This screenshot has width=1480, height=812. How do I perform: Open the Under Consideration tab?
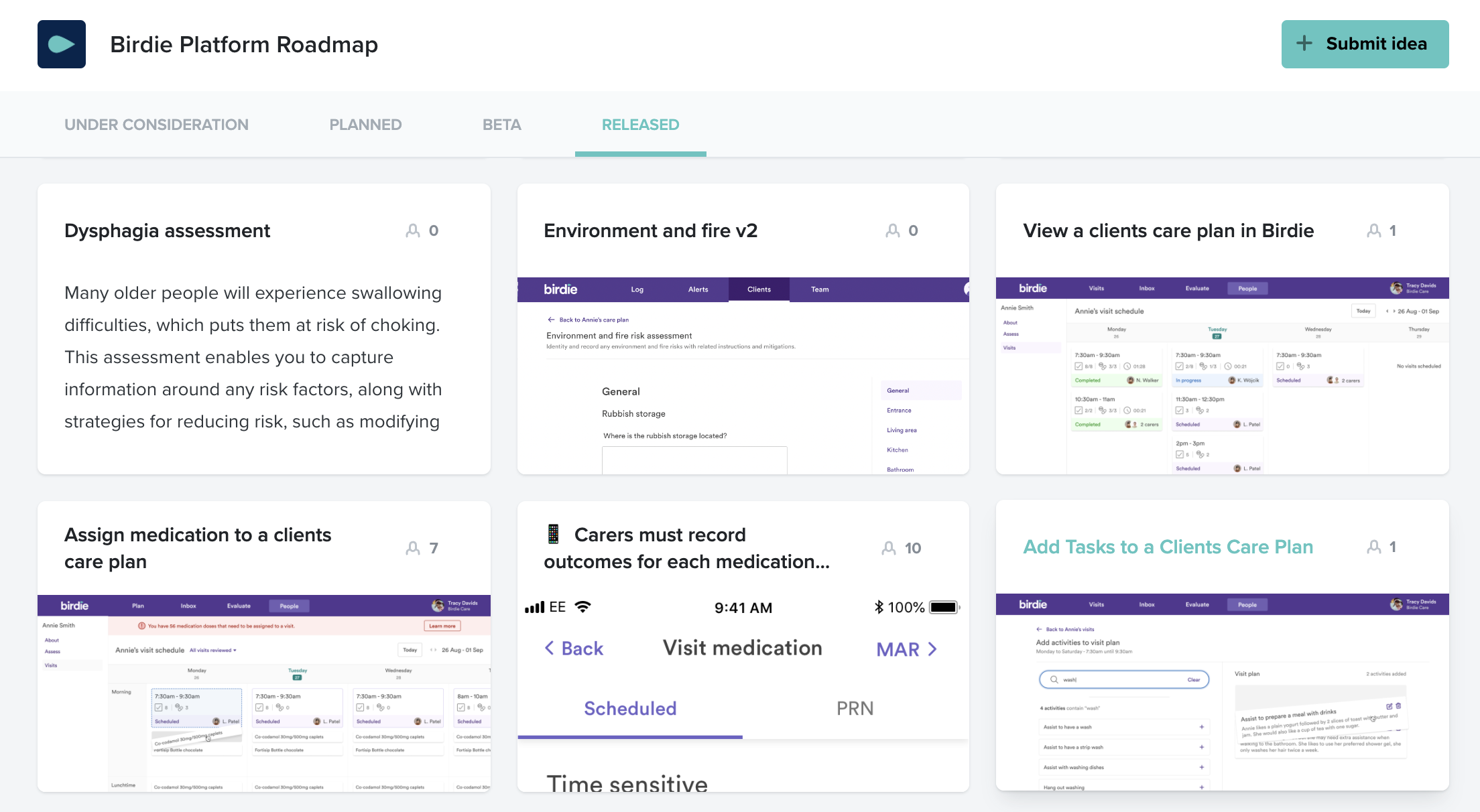(156, 125)
